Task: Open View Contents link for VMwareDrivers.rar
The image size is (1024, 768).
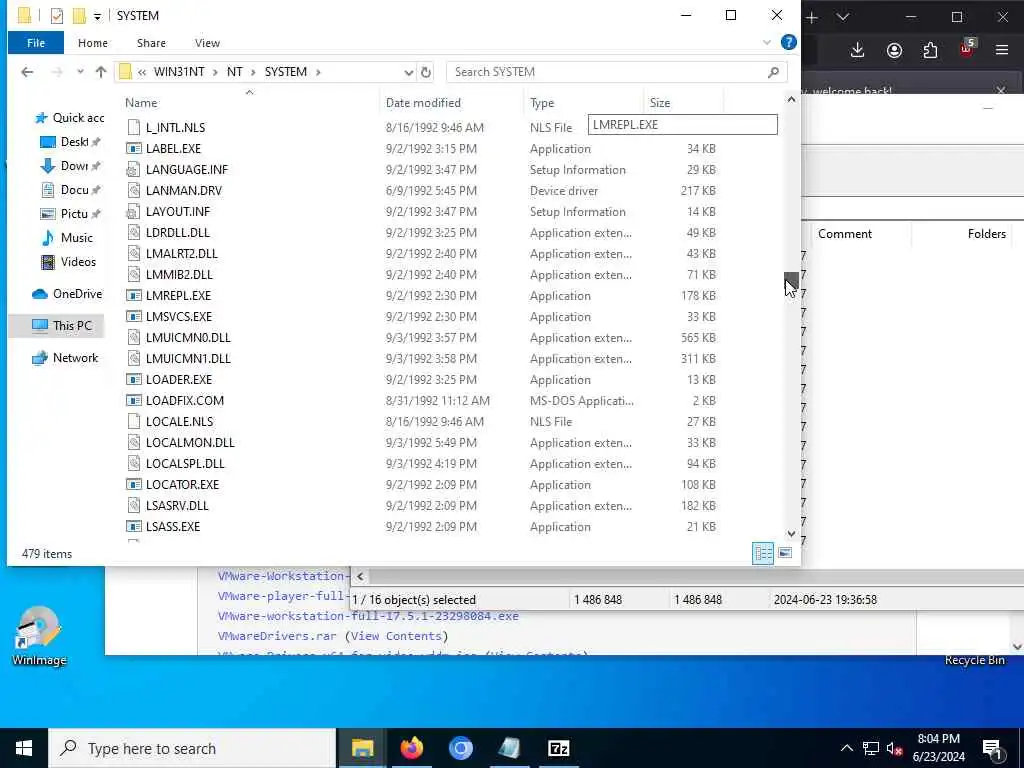Action: 394,636
